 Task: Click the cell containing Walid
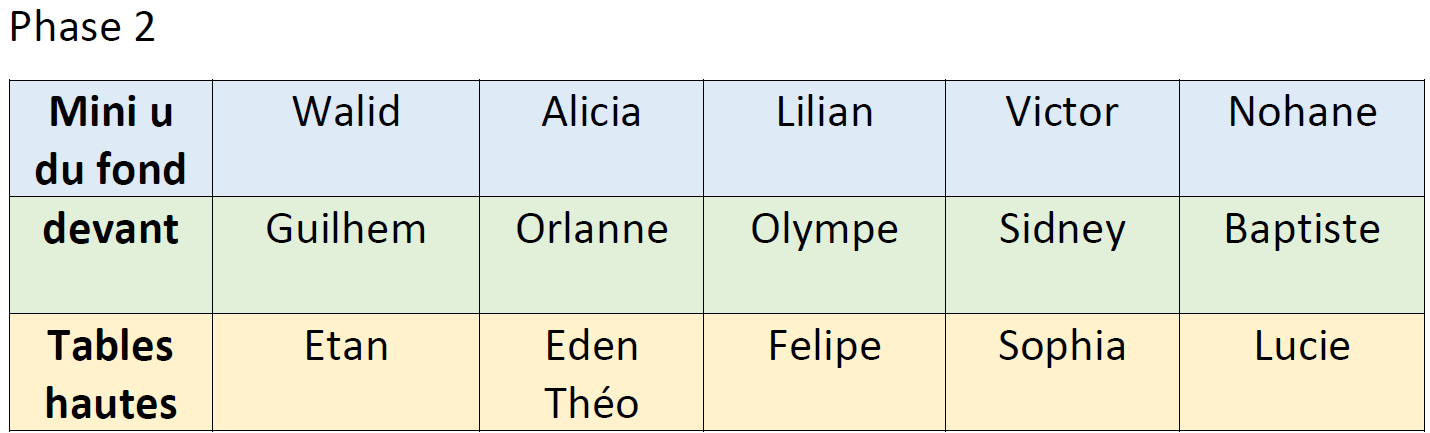click(x=346, y=112)
